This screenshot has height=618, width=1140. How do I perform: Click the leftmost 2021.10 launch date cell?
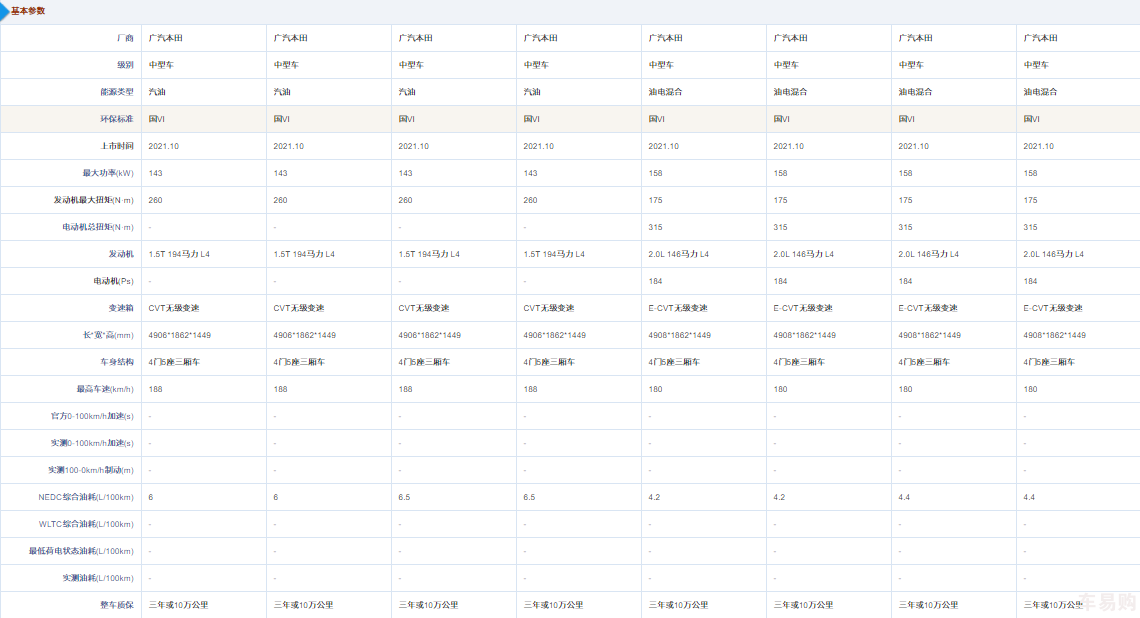pyautogui.click(x=164, y=146)
